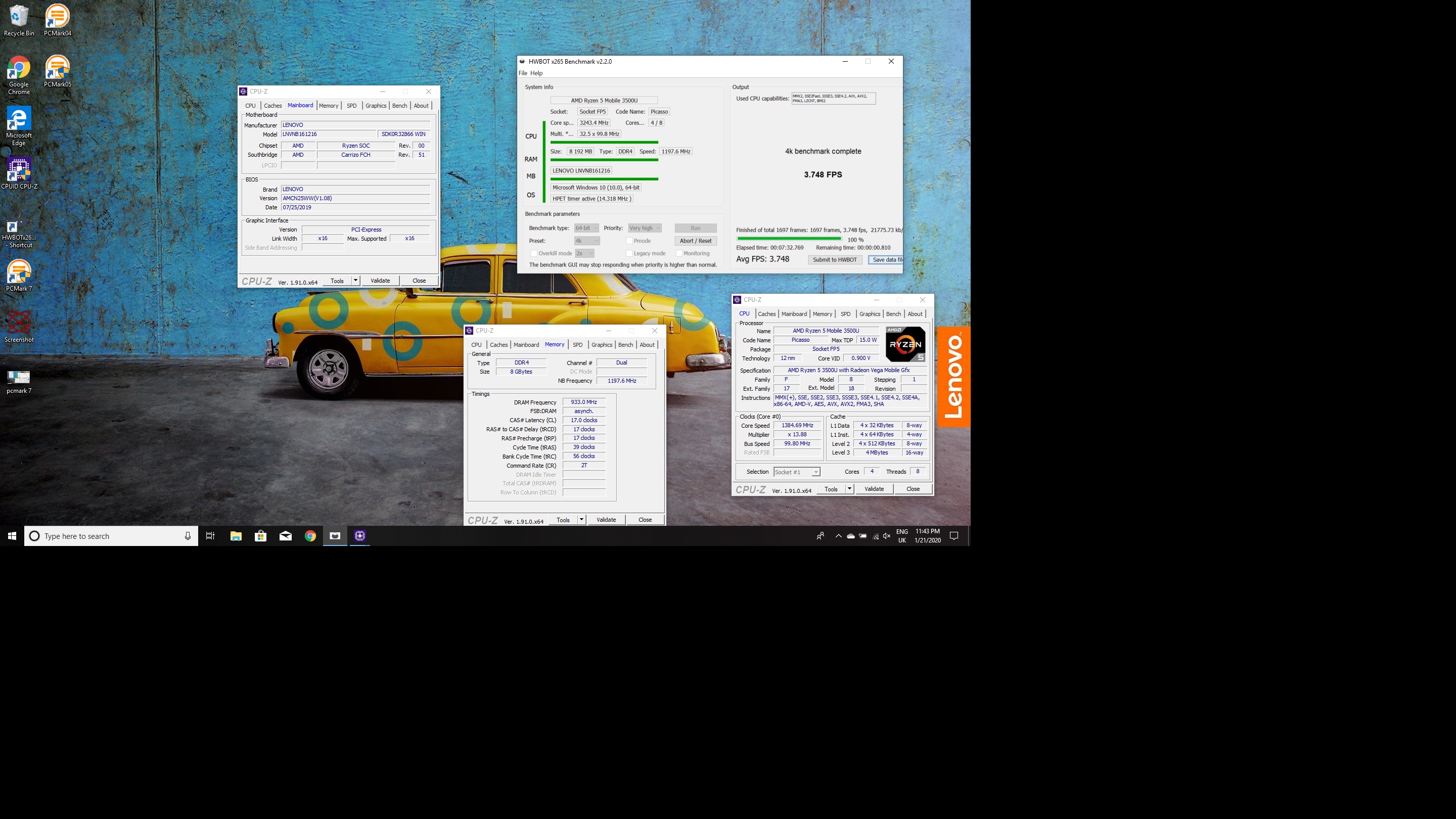Open Mail app from the taskbar

click(x=286, y=536)
